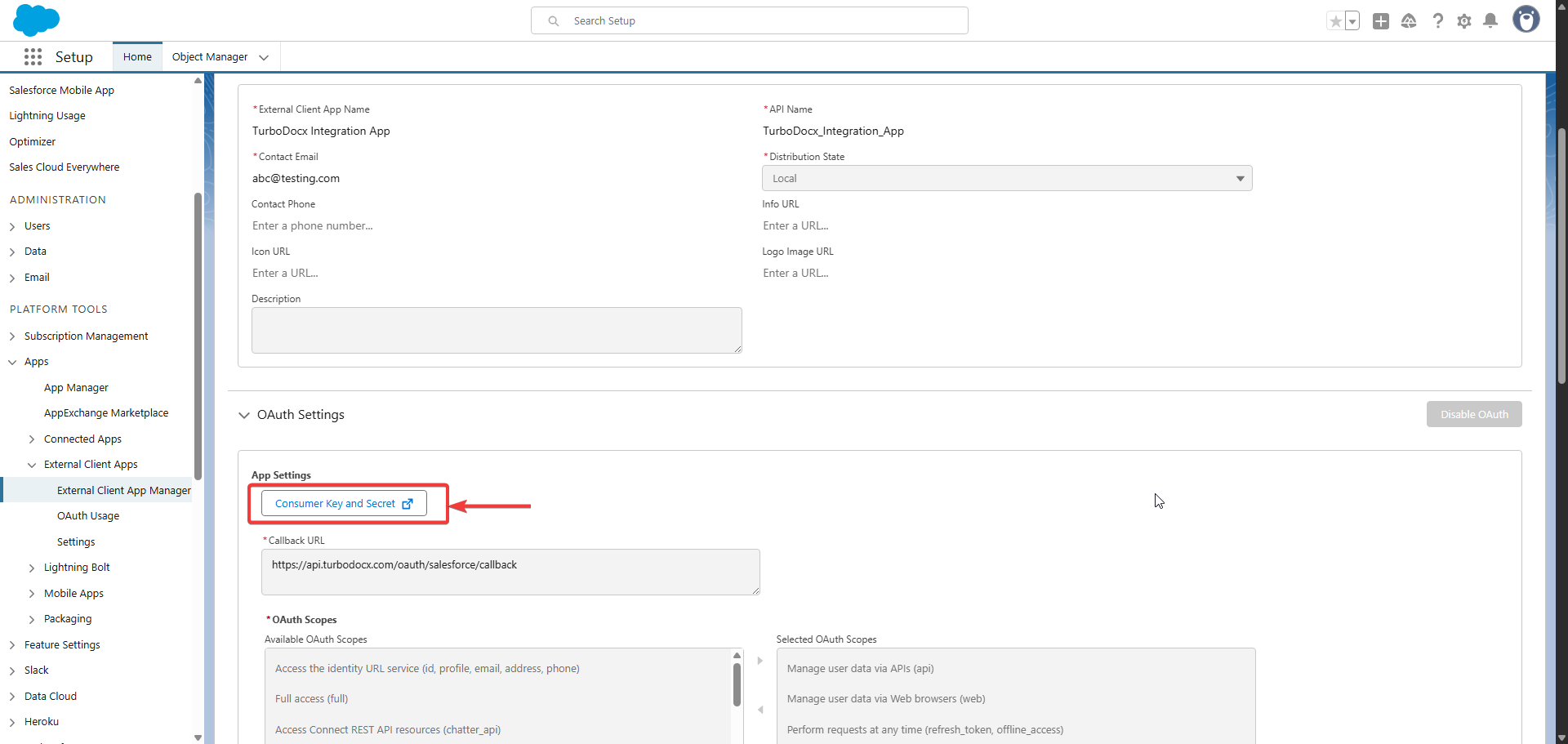Open Salesforce Mobile App in sidebar
The width and height of the screenshot is (1568, 744).
point(62,91)
